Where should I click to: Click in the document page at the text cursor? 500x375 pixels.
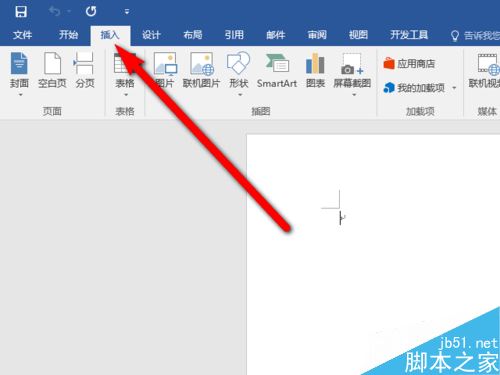[340, 218]
